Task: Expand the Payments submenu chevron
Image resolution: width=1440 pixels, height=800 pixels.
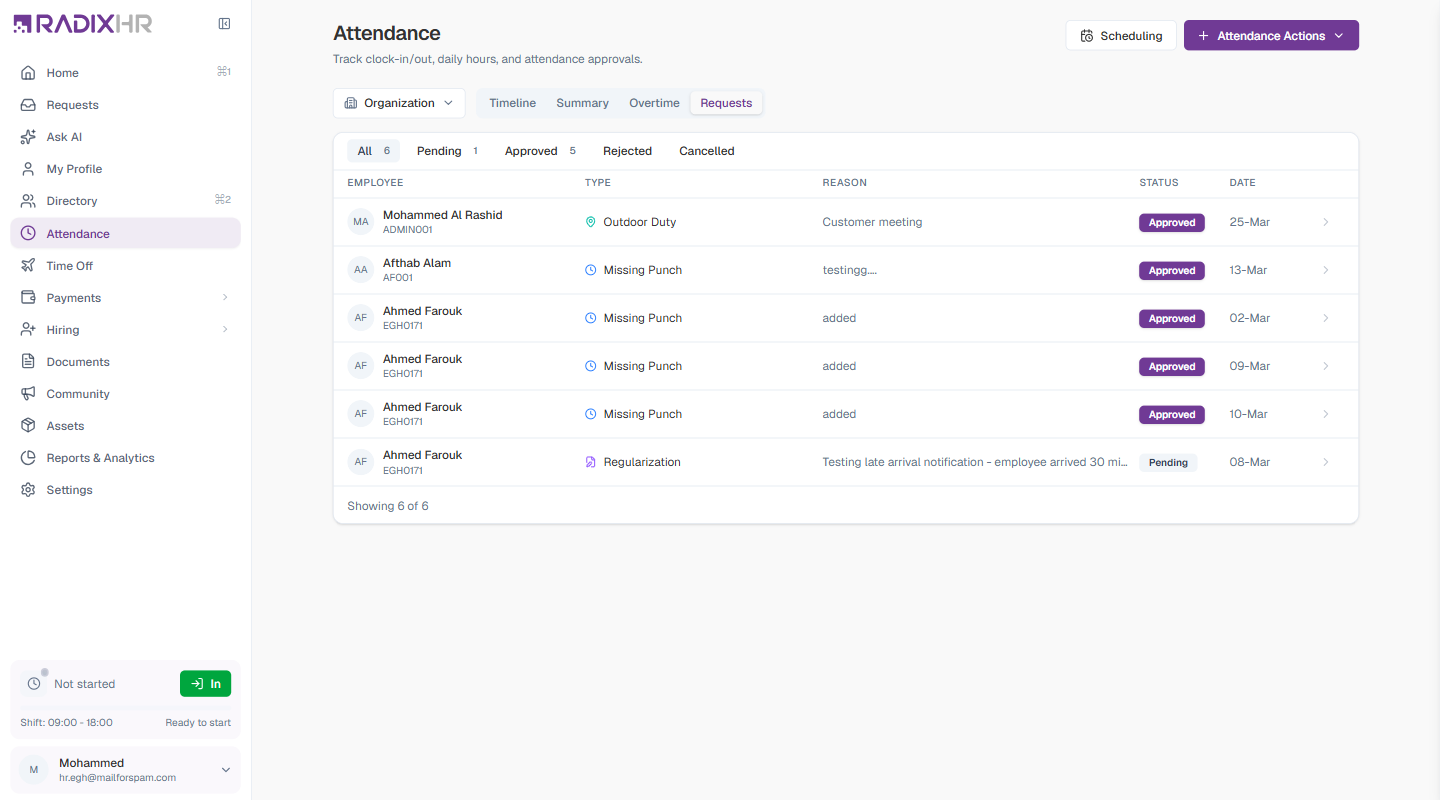Action: pos(225,298)
